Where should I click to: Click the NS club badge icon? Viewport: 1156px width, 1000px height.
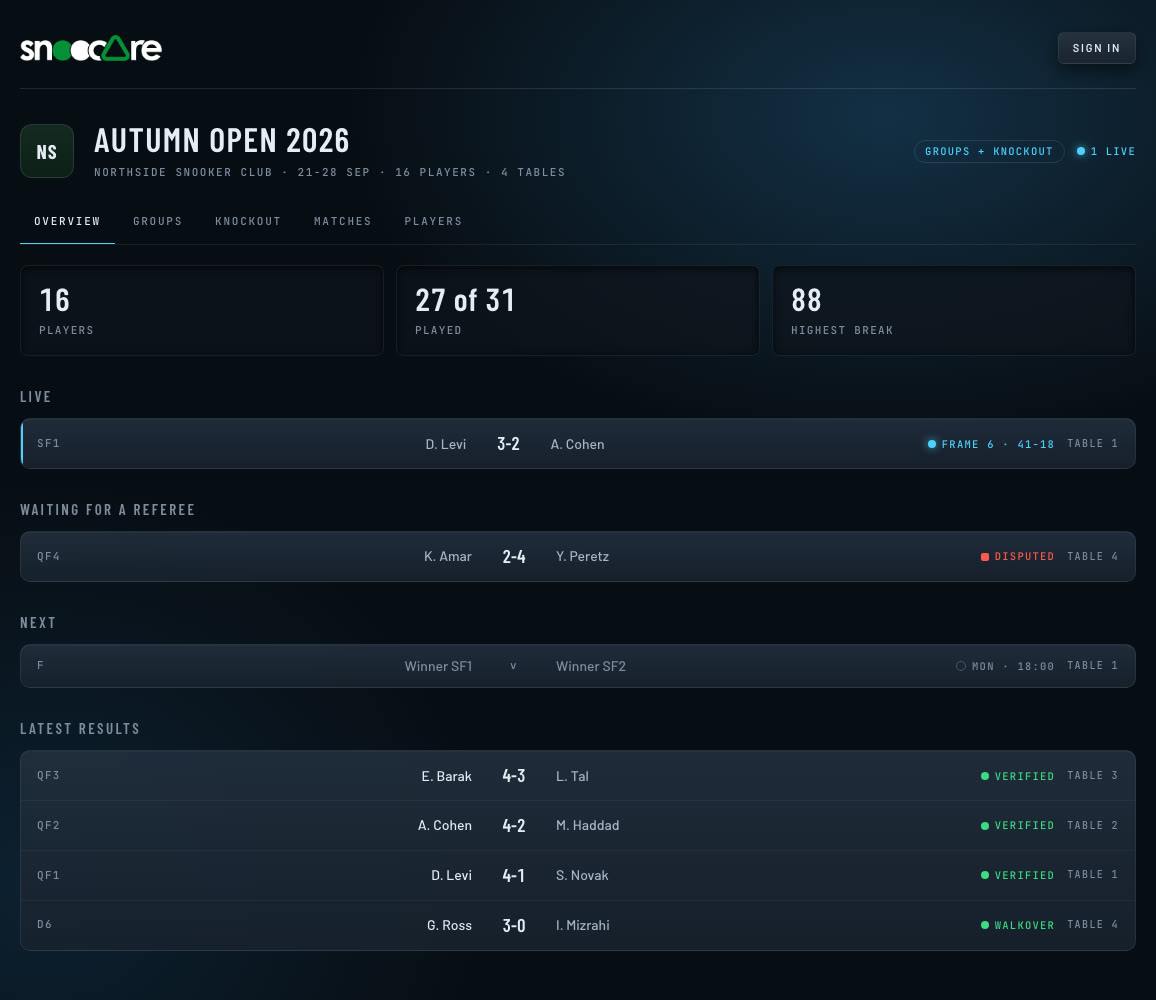[46, 151]
